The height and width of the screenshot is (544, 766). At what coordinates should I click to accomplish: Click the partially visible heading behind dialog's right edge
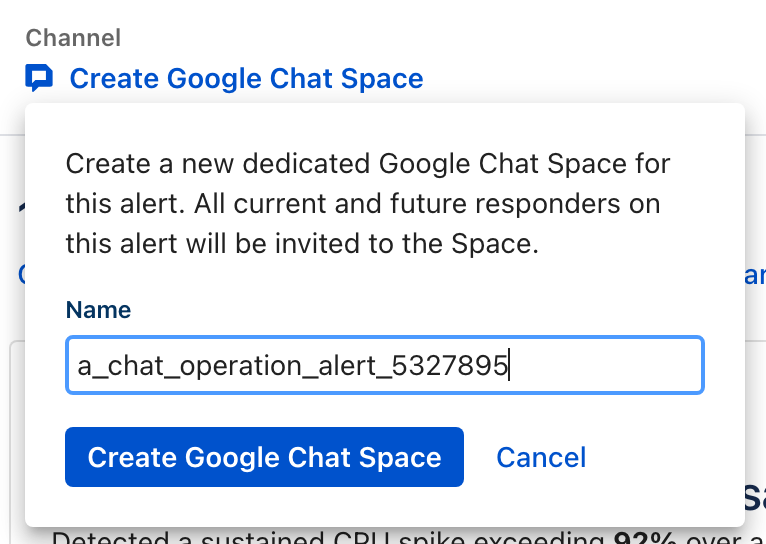755,495
